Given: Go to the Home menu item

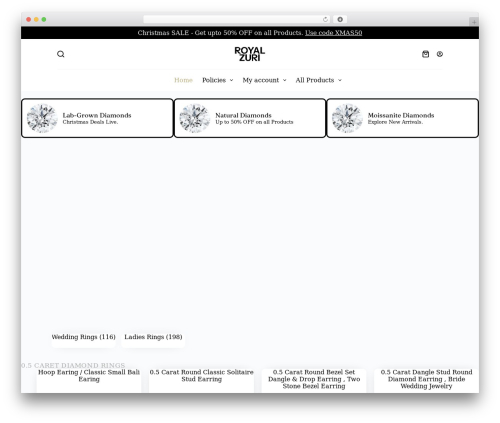Looking at the screenshot, I should pos(183,80).
